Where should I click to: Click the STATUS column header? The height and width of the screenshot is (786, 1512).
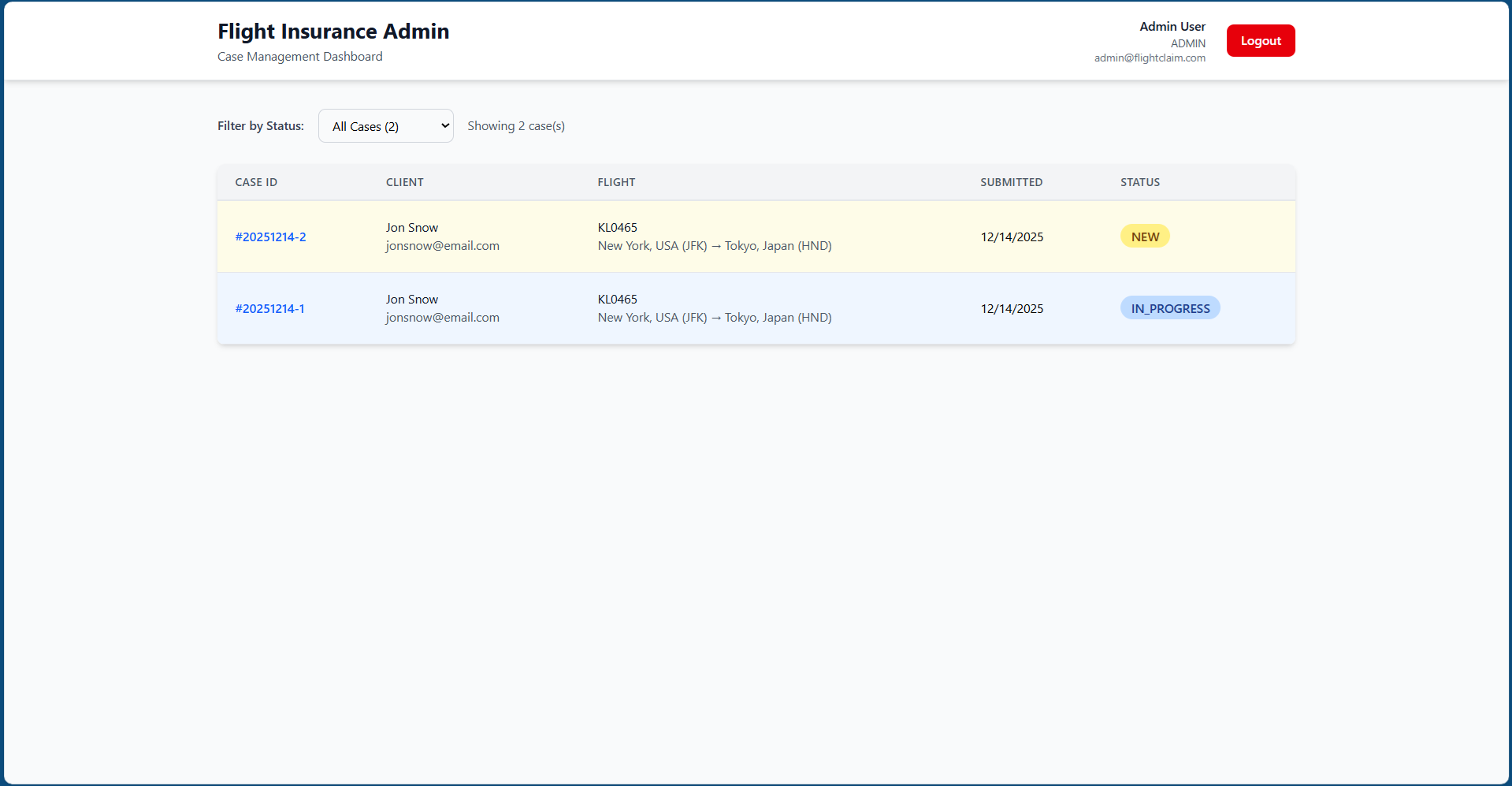click(1139, 181)
